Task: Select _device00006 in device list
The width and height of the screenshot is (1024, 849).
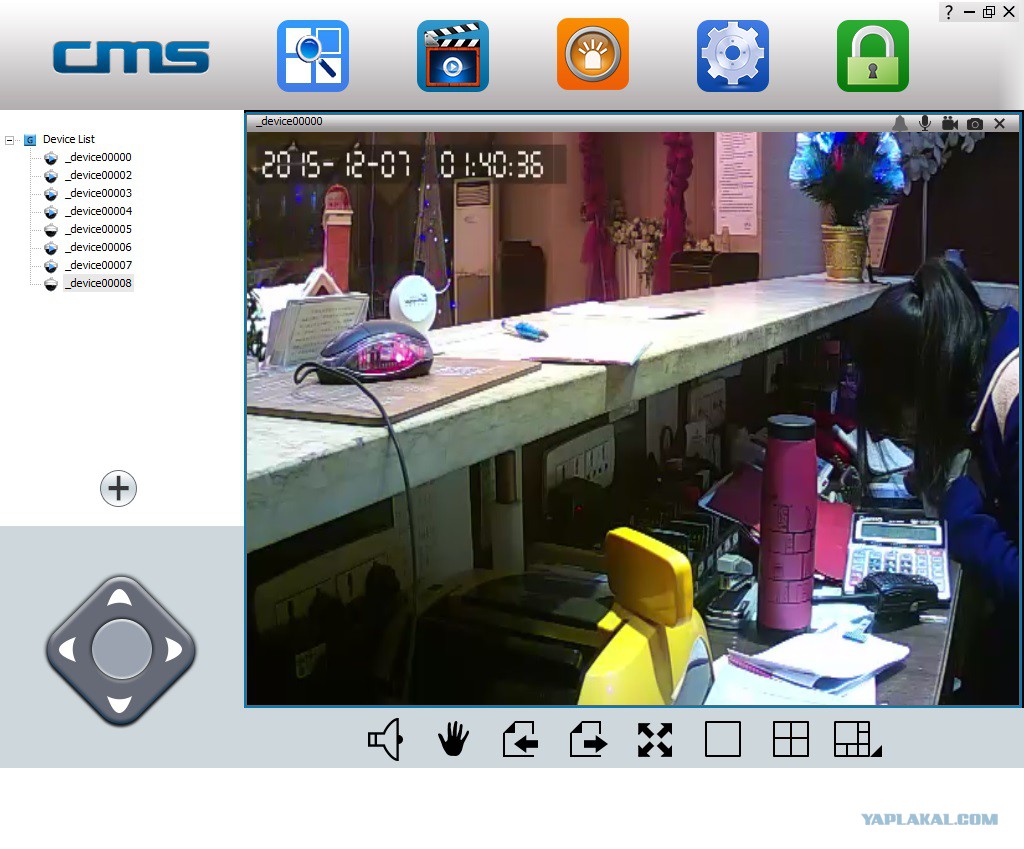Action: (99, 247)
